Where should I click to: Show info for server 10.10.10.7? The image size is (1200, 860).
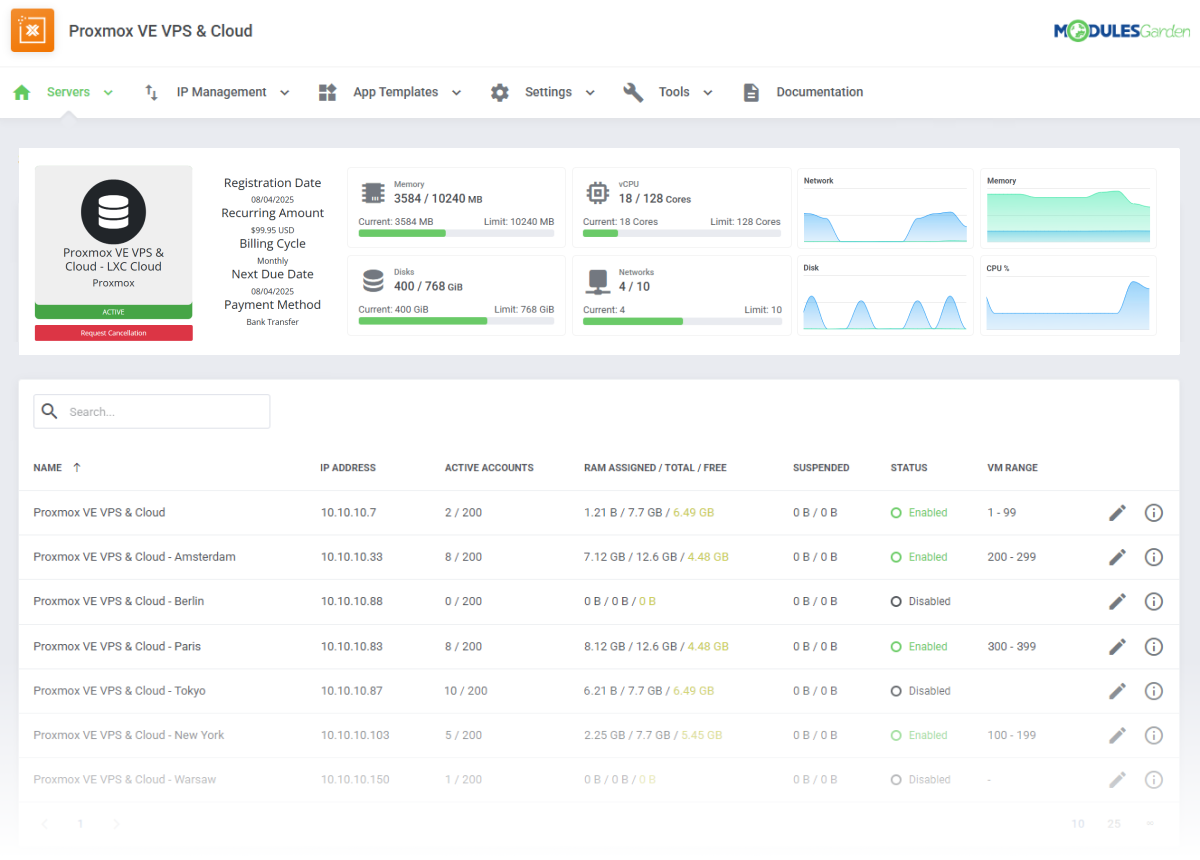click(1154, 513)
